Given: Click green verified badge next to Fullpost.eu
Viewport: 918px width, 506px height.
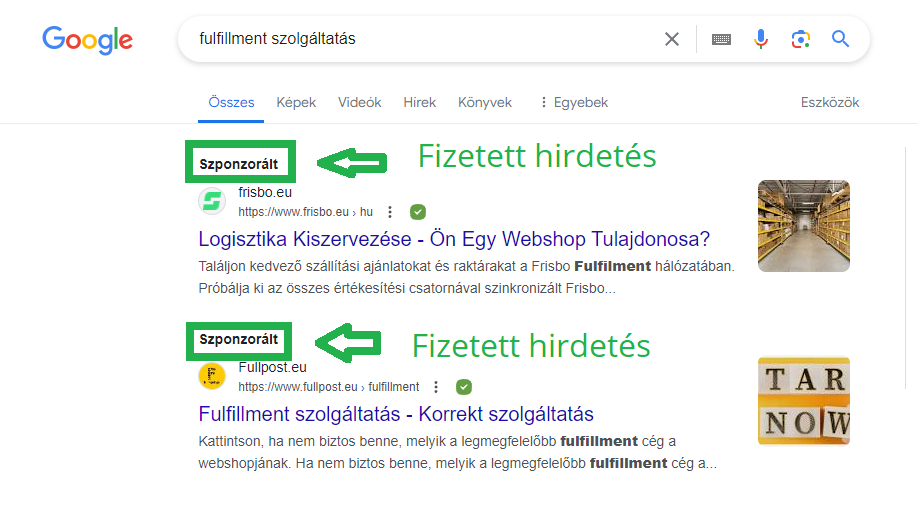Looking at the screenshot, I should tap(463, 387).
